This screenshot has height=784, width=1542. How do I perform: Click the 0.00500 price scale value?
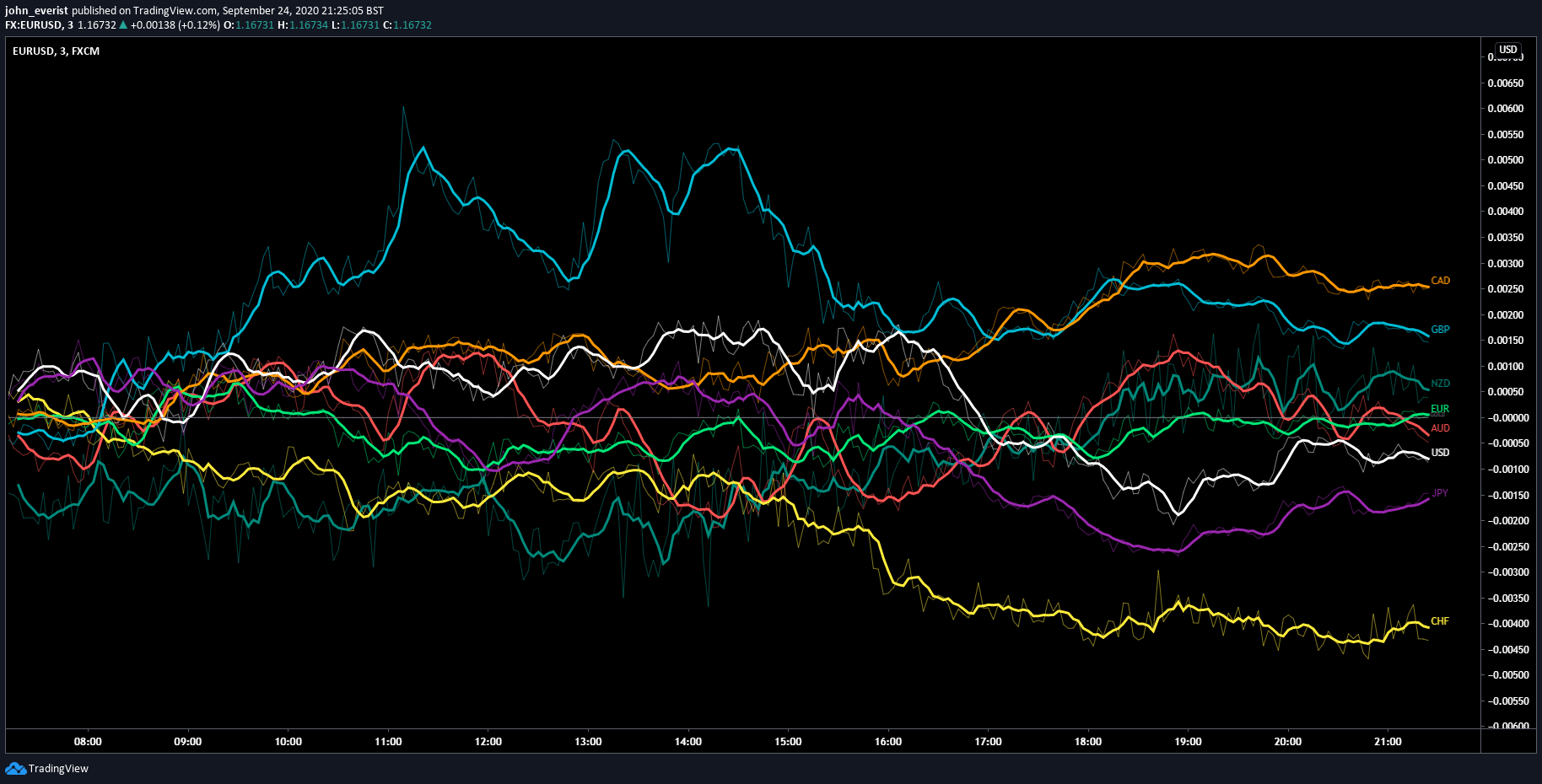tap(1506, 160)
